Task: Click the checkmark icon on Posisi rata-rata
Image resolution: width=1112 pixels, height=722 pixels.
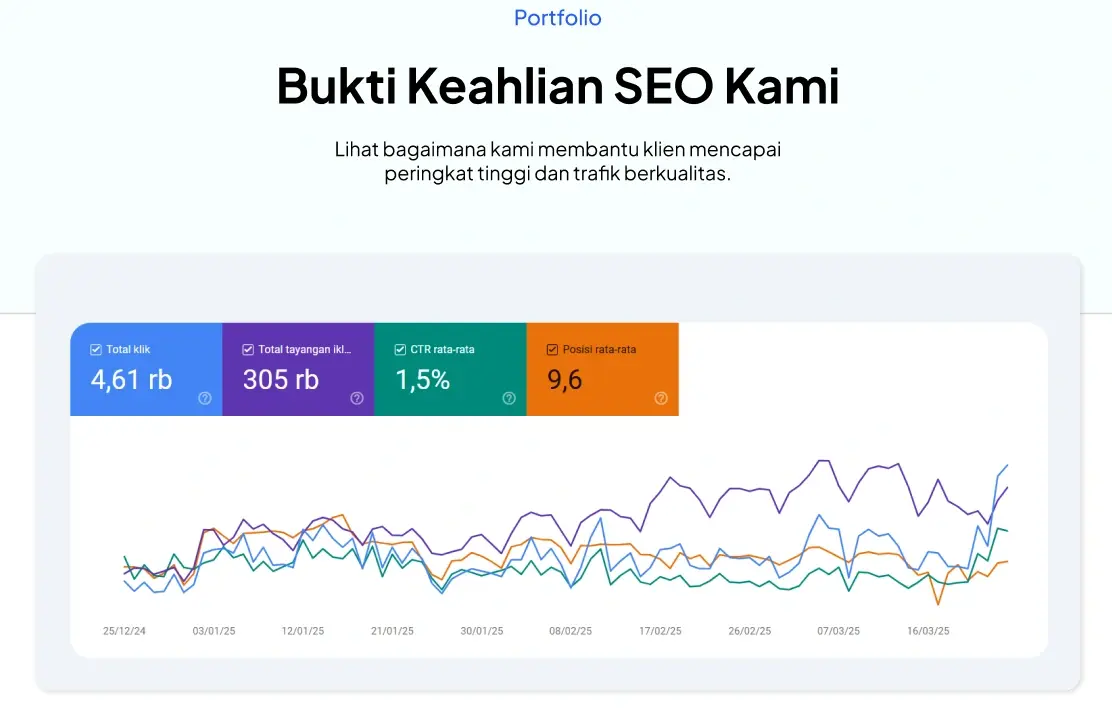Action: [551, 349]
